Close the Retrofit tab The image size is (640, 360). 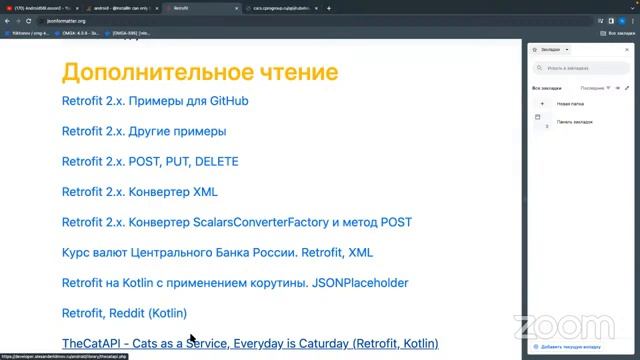coord(236,8)
